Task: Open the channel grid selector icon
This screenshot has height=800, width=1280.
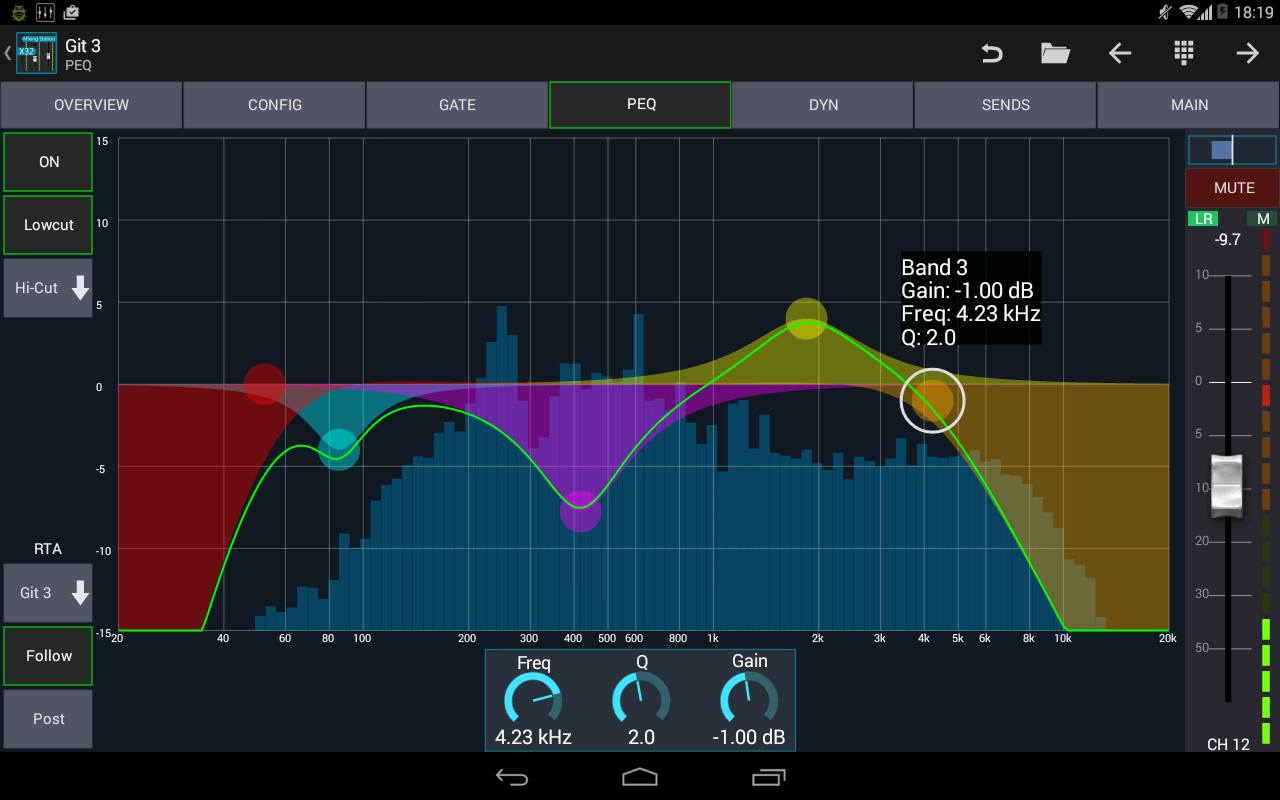Action: 1183,53
